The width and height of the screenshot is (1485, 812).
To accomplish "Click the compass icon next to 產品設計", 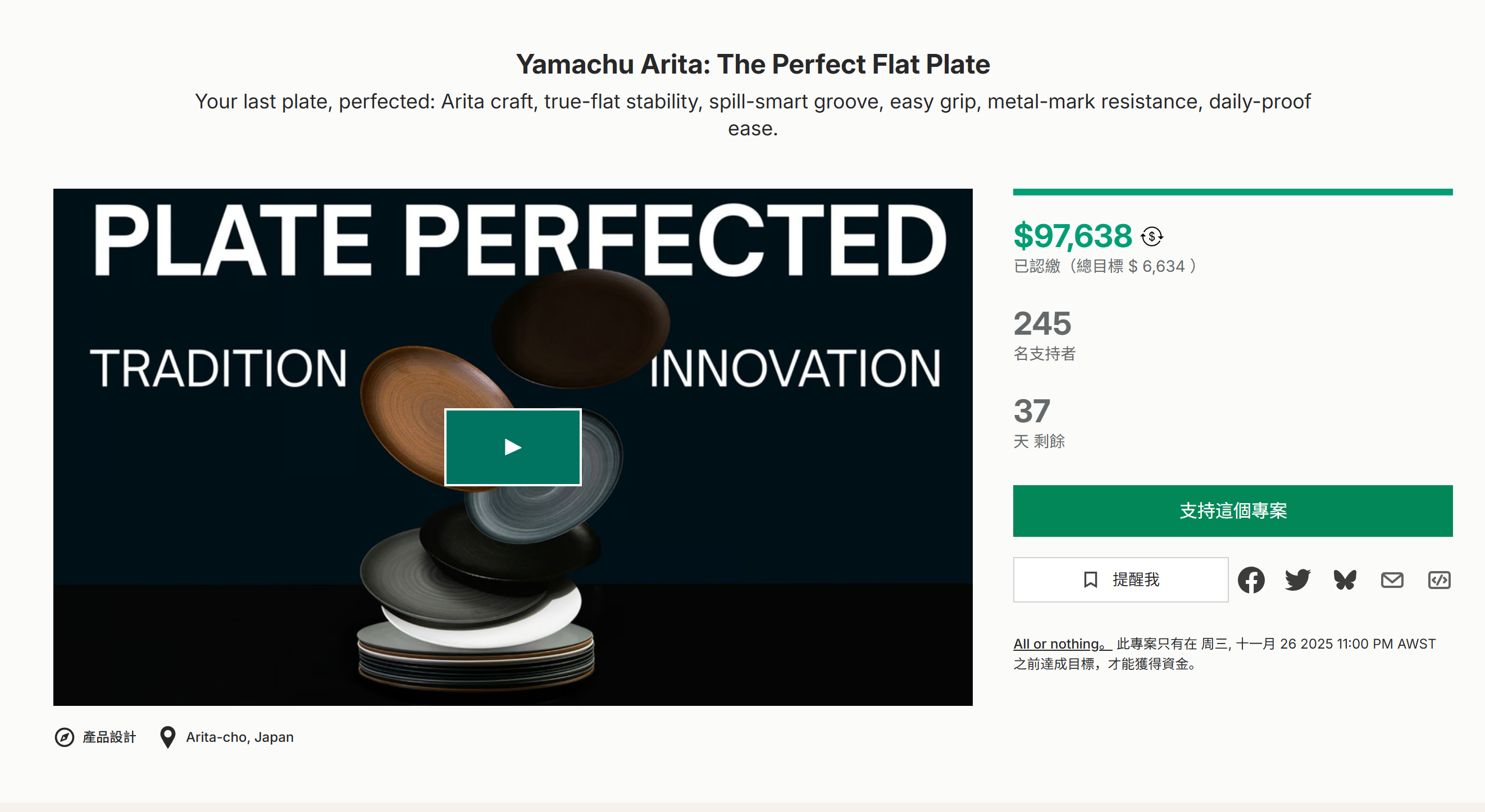I will pos(64,737).
